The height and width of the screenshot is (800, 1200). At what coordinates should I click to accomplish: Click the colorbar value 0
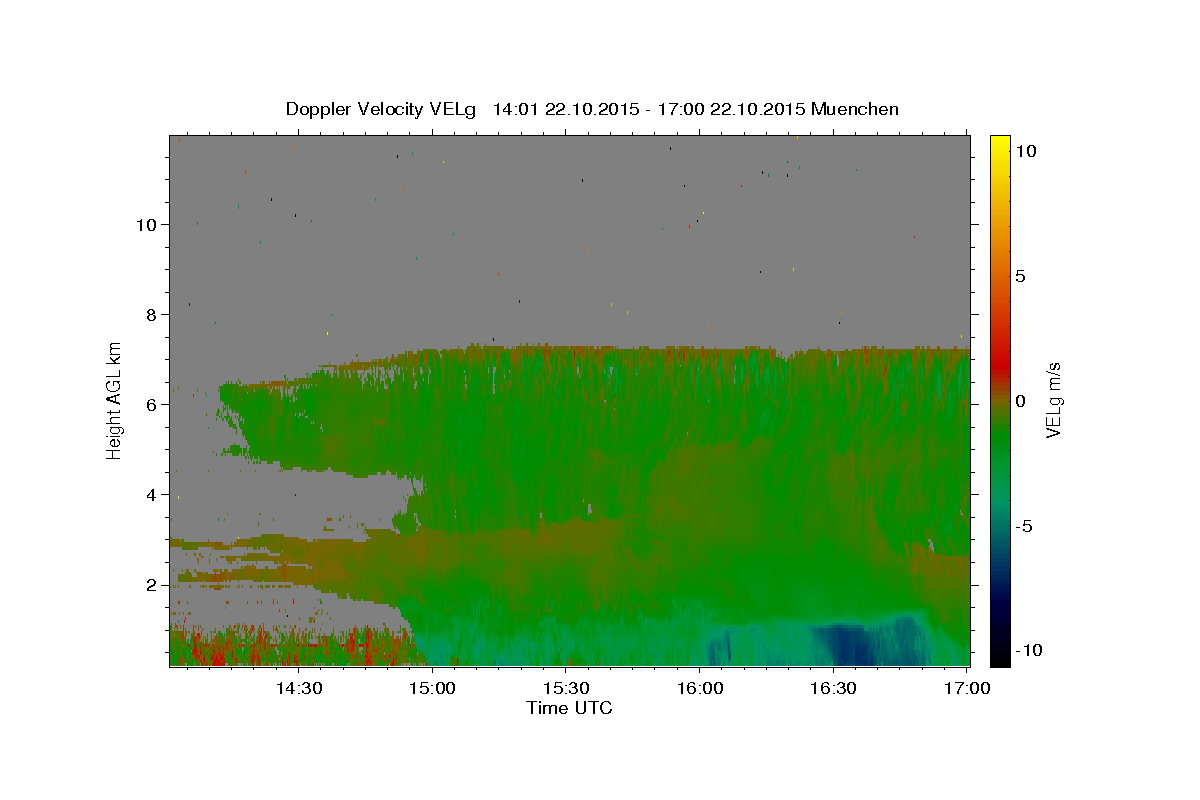coord(1021,401)
